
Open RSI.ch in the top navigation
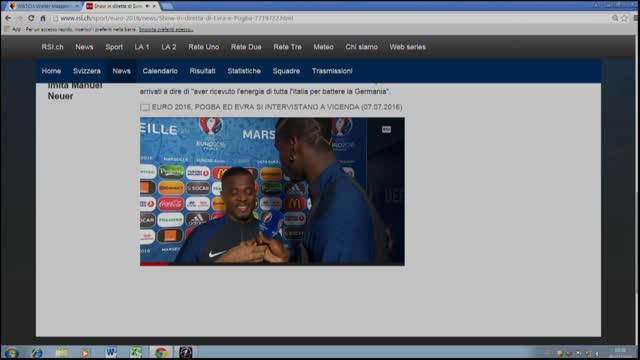(52, 47)
